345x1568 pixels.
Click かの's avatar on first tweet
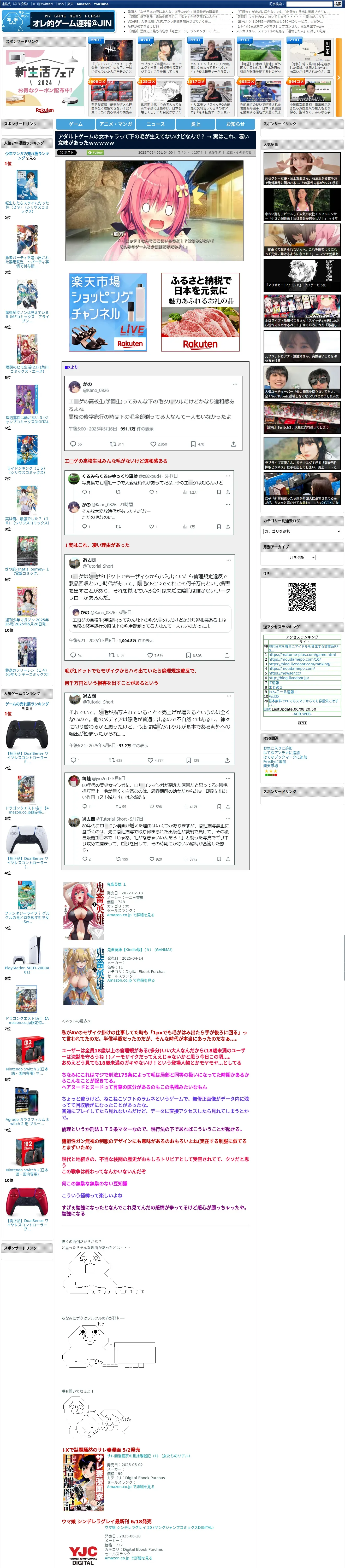pyautogui.click(x=75, y=387)
